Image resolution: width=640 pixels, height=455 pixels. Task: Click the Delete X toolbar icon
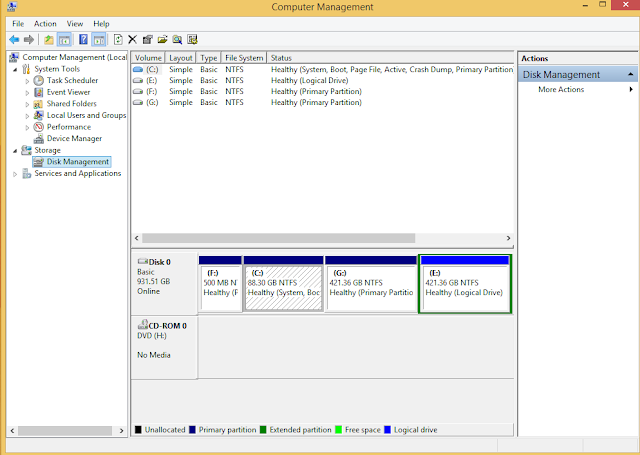click(x=132, y=40)
